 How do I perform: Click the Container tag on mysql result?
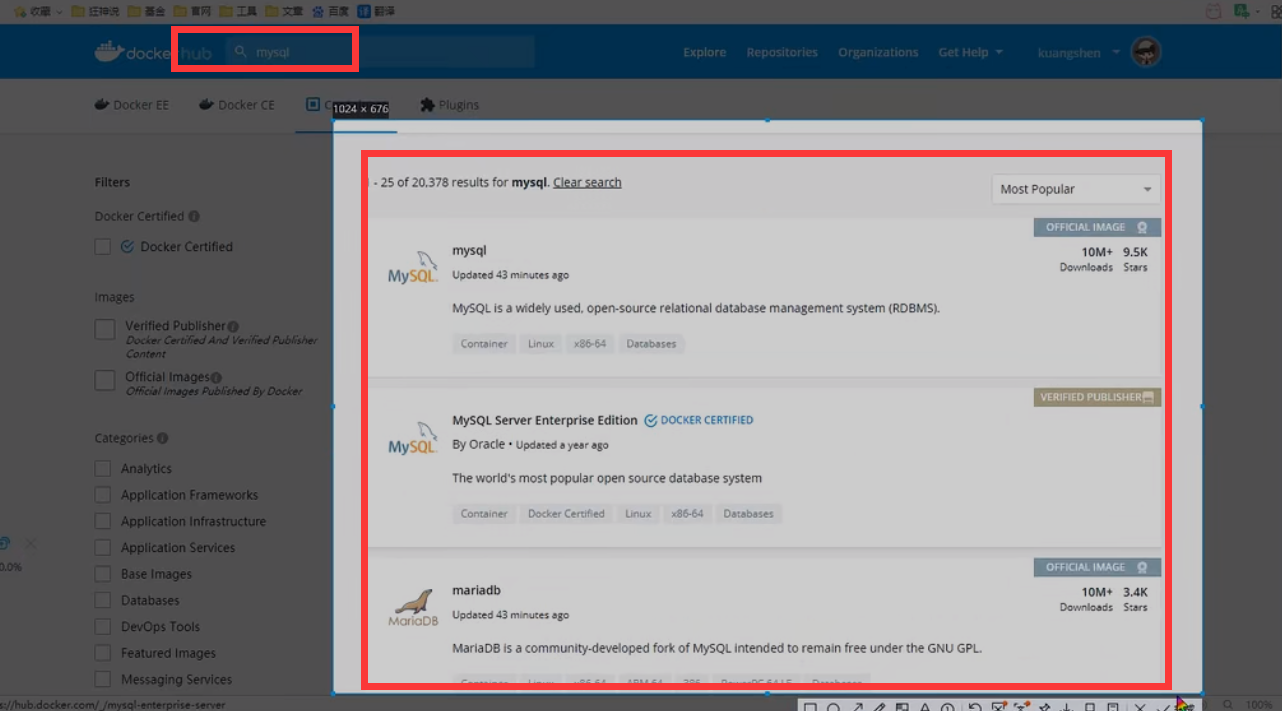[x=484, y=344]
